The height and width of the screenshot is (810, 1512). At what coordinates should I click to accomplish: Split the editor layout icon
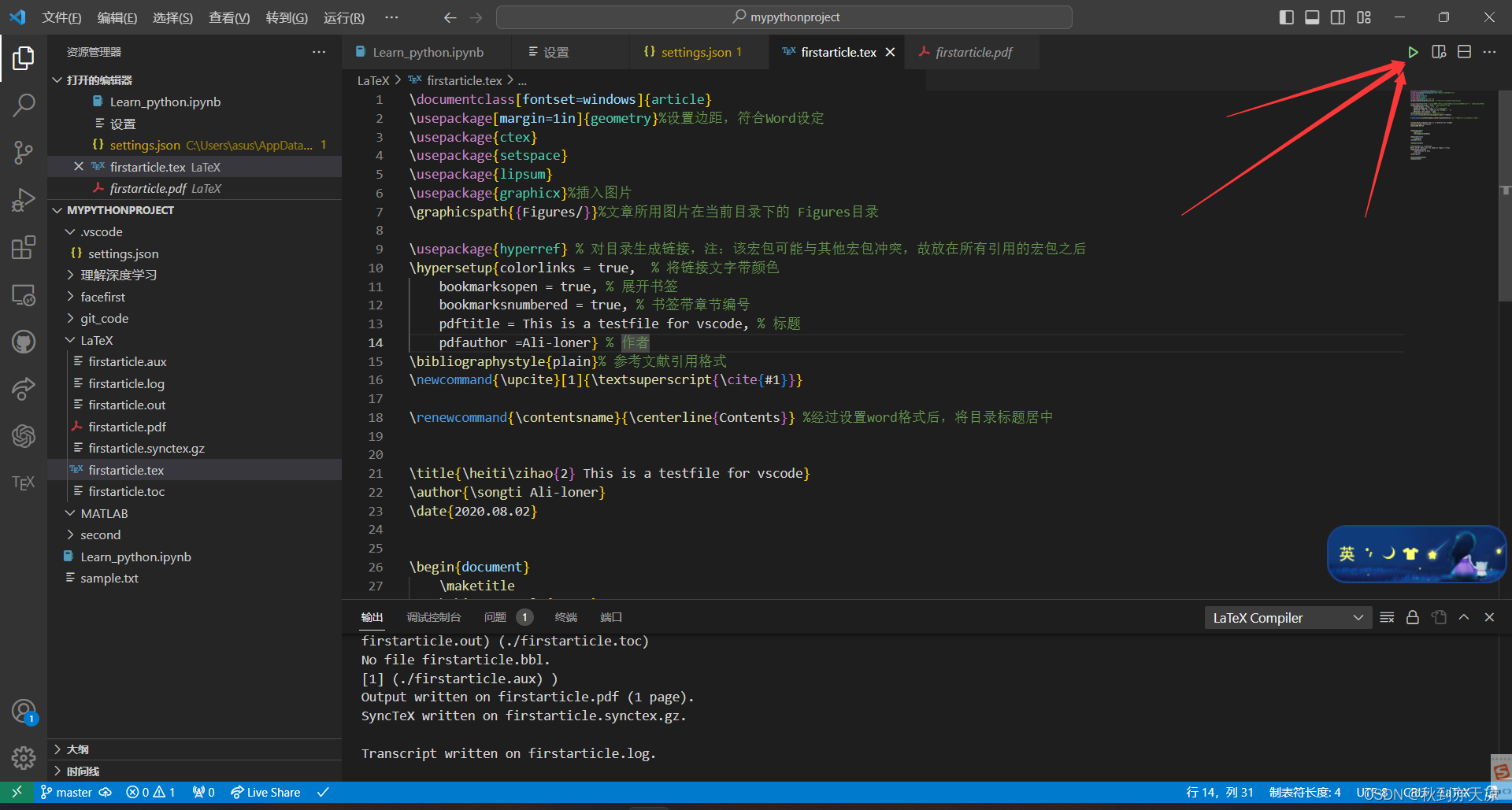coord(1464,52)
